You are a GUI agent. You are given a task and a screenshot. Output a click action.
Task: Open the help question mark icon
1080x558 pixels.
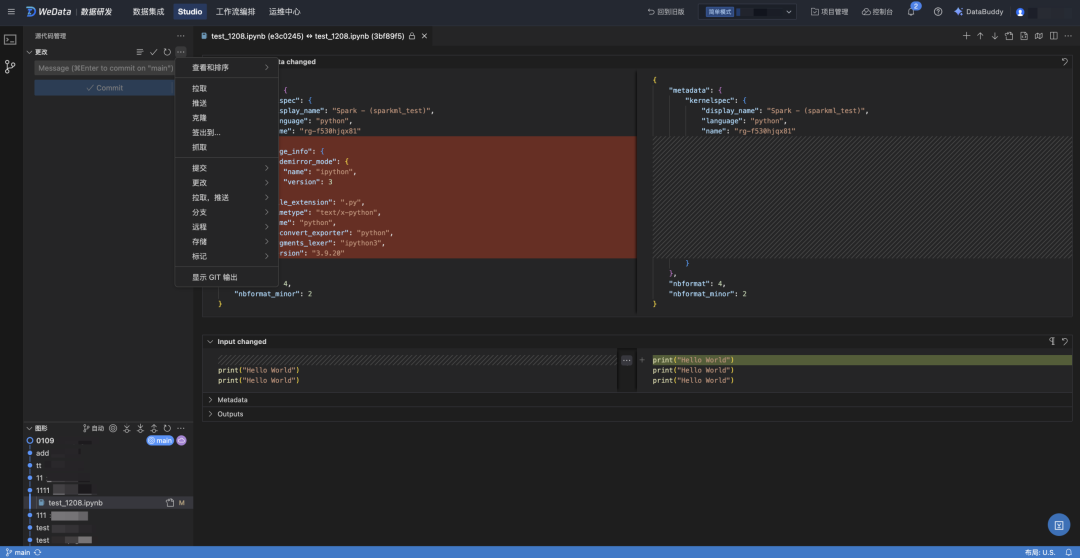pyautogui.click(x=938, y=12)
